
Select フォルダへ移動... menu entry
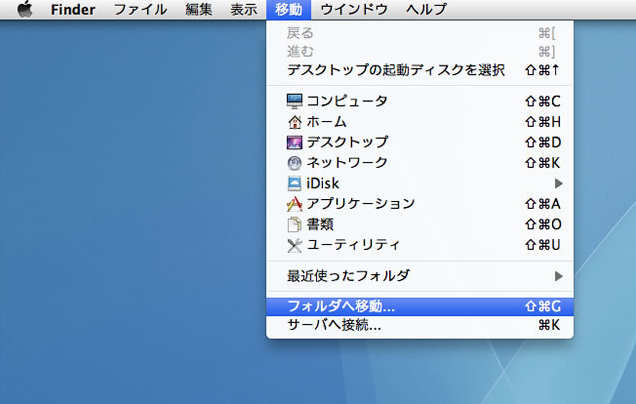[x=341, y=306]
